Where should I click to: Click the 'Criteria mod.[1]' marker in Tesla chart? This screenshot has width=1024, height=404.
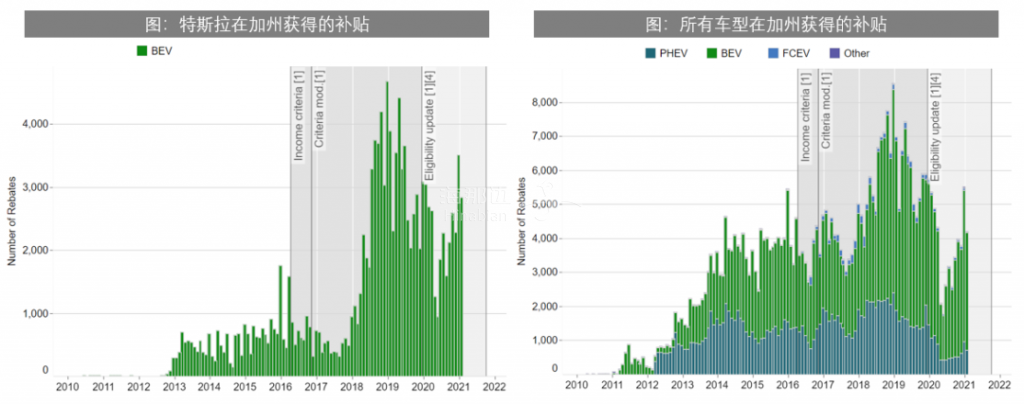[319, 109]
